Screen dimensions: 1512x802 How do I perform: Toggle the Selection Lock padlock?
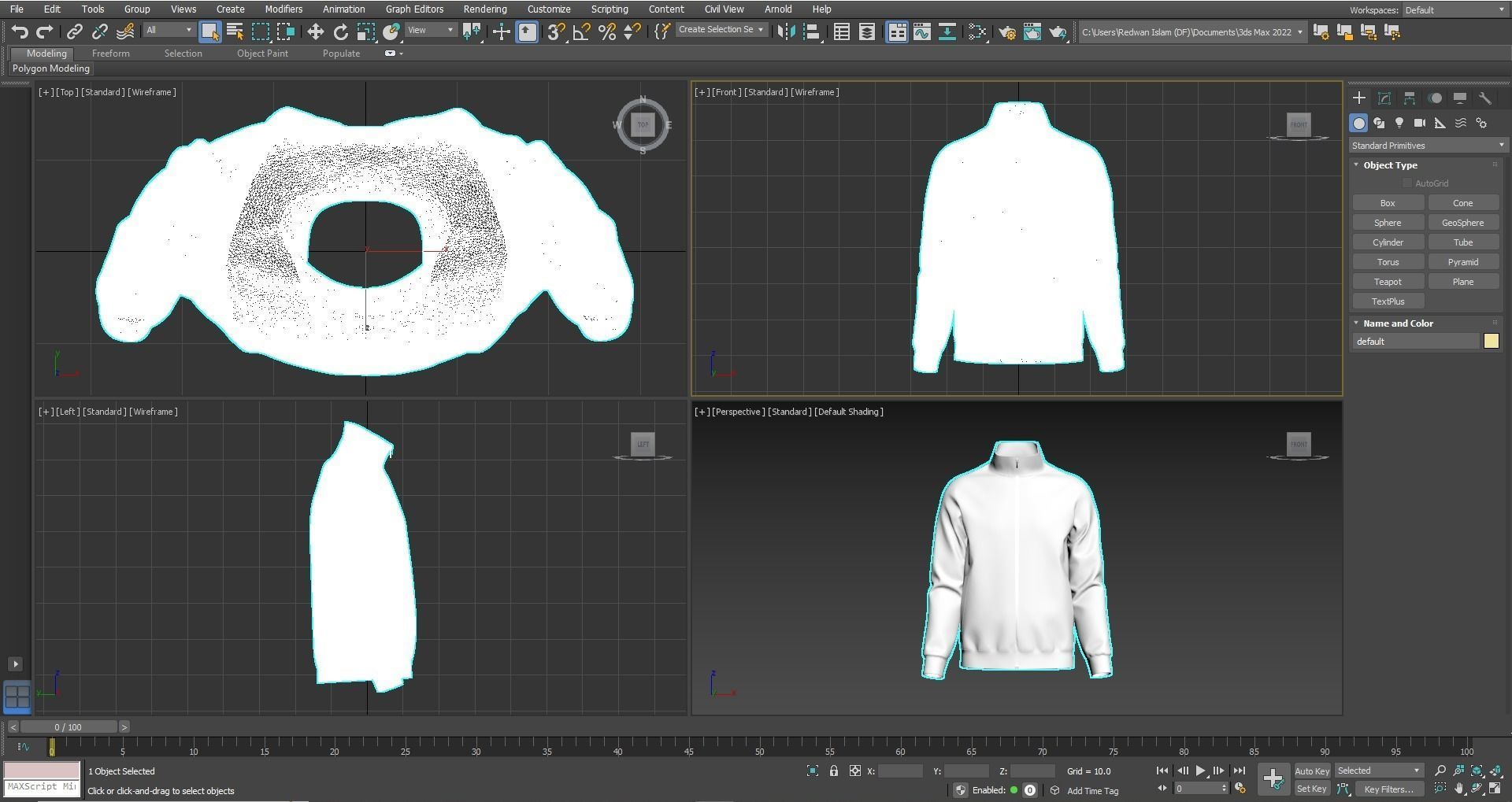click(834, 771)
